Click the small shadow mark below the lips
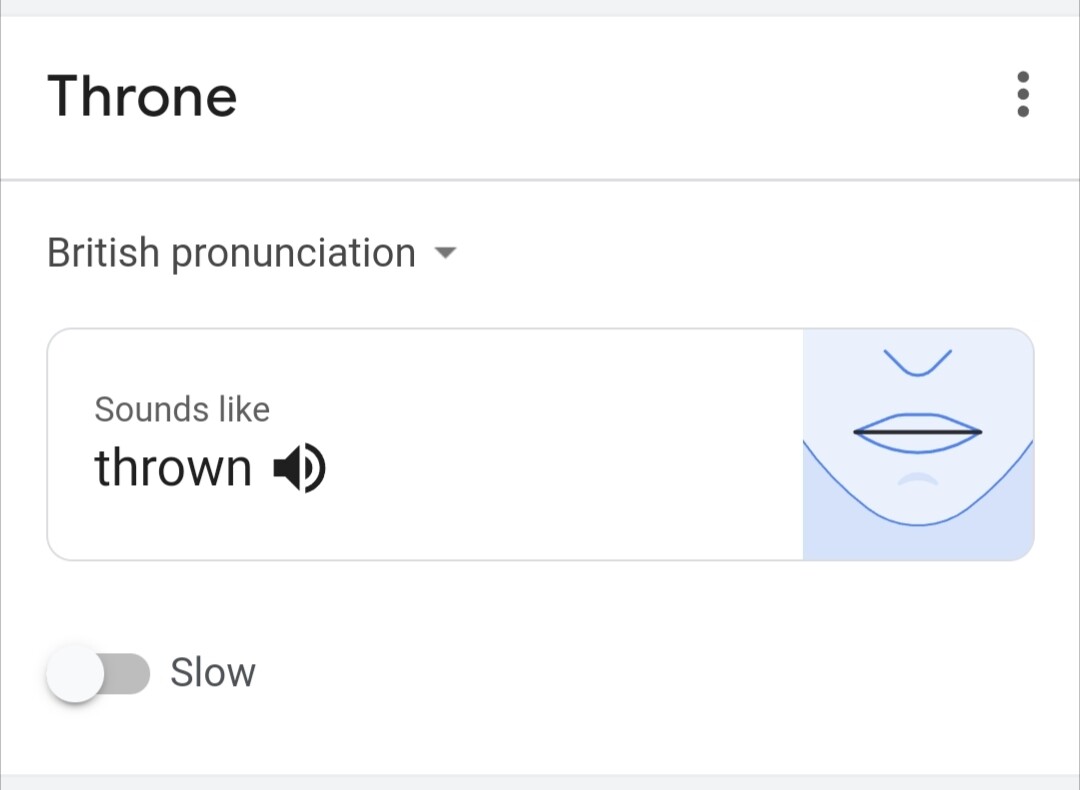 click(916, 480)
